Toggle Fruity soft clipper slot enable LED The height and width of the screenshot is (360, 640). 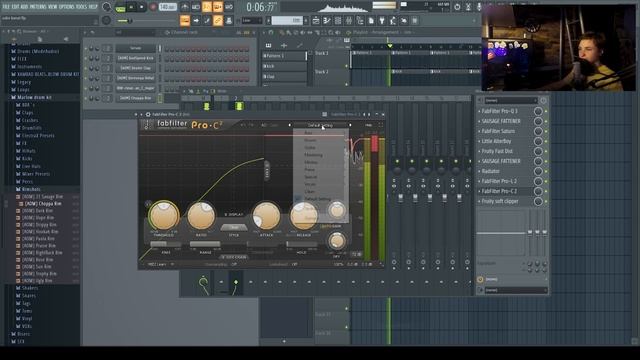coord(546,201)
